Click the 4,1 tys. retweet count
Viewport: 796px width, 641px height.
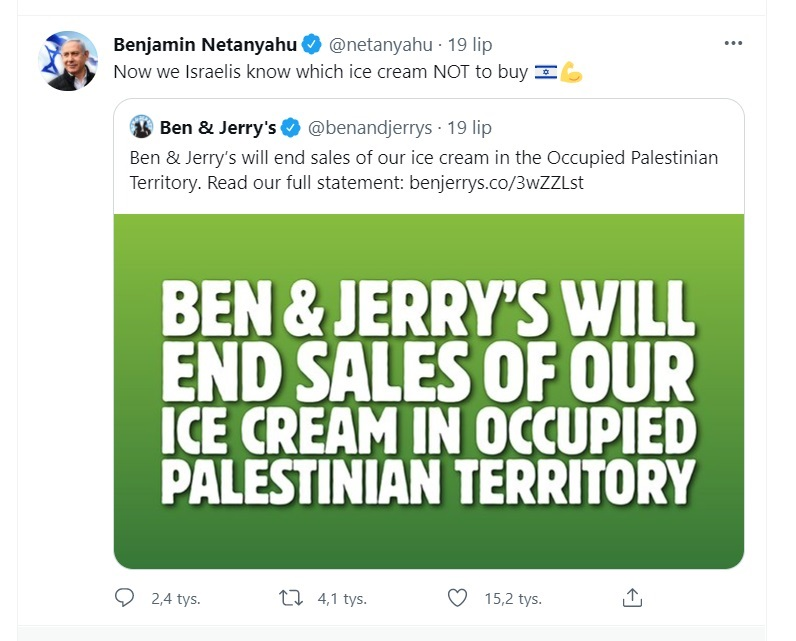(x=341, y=599)
